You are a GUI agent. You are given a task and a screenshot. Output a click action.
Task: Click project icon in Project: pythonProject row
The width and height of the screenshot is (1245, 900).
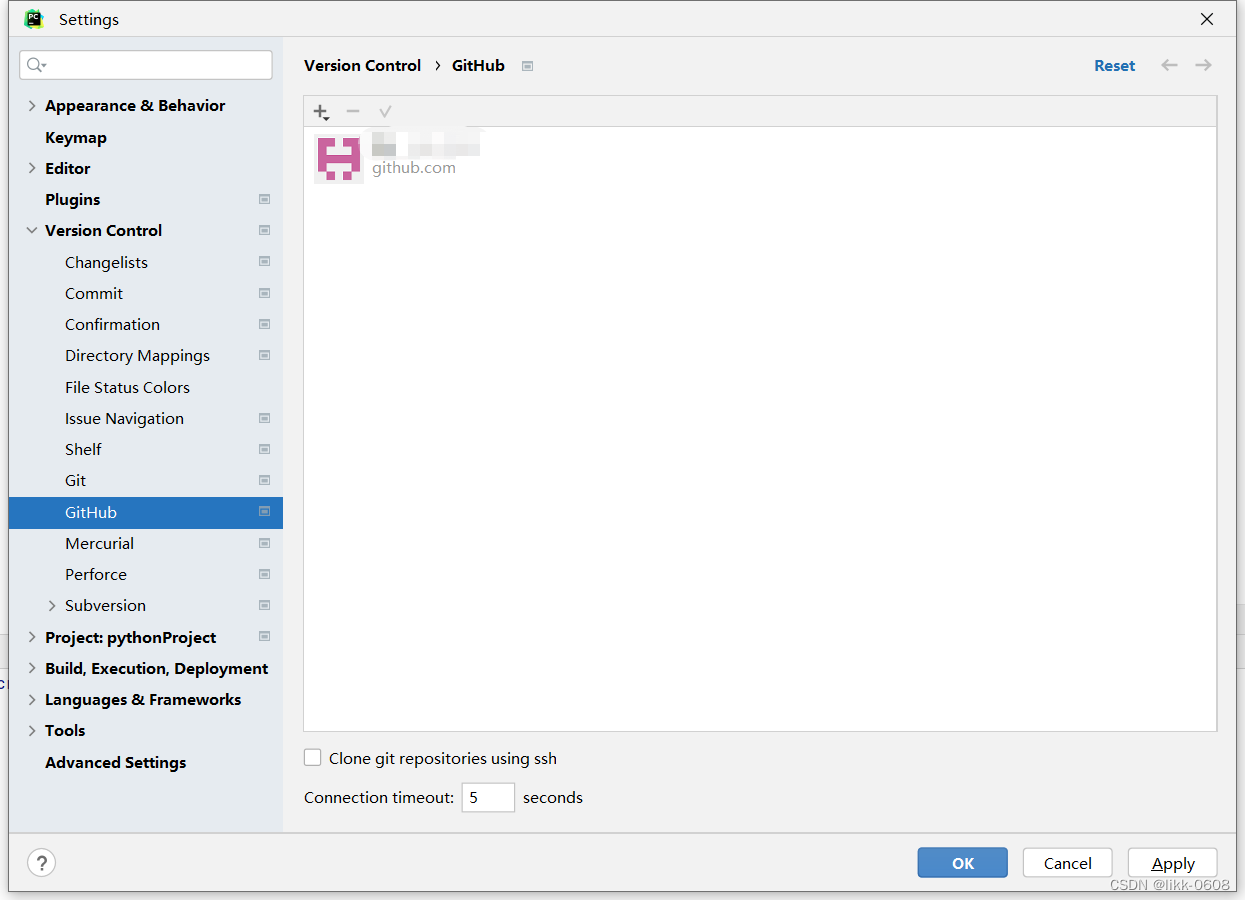pos(264,636)
